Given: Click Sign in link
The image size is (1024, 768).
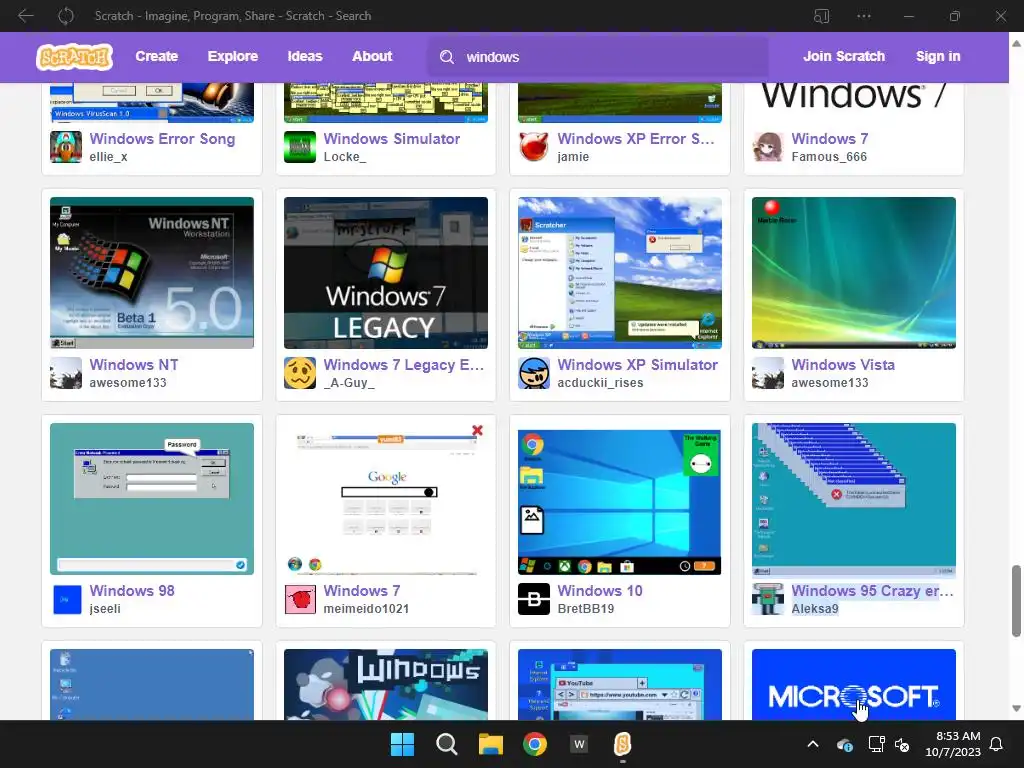Looking at the screenshot, I should [938, 56].
